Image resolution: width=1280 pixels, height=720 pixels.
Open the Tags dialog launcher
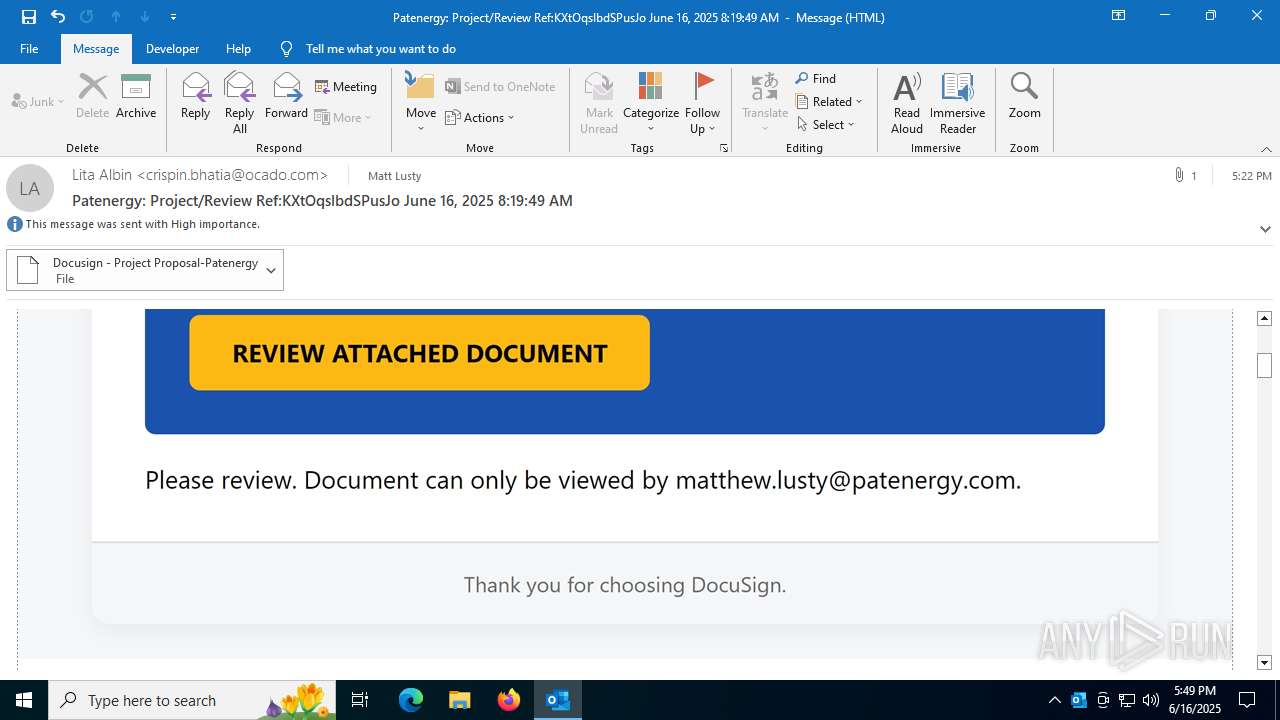click(723, 148)
